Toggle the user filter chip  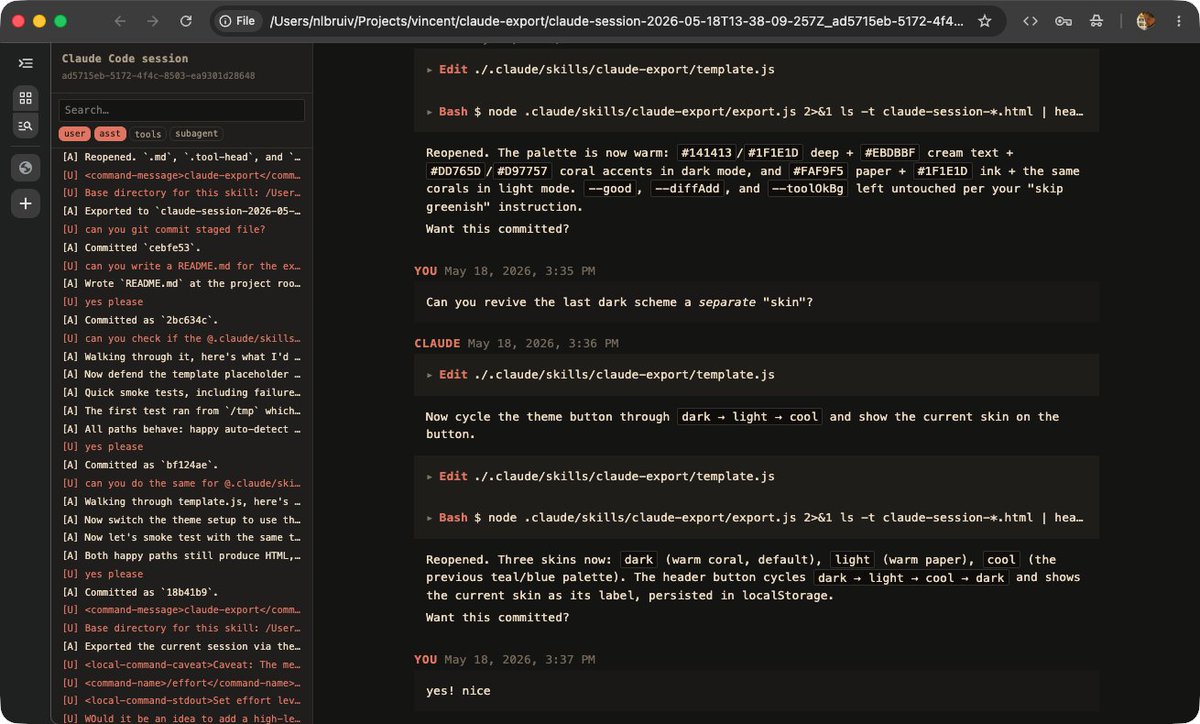74,134
